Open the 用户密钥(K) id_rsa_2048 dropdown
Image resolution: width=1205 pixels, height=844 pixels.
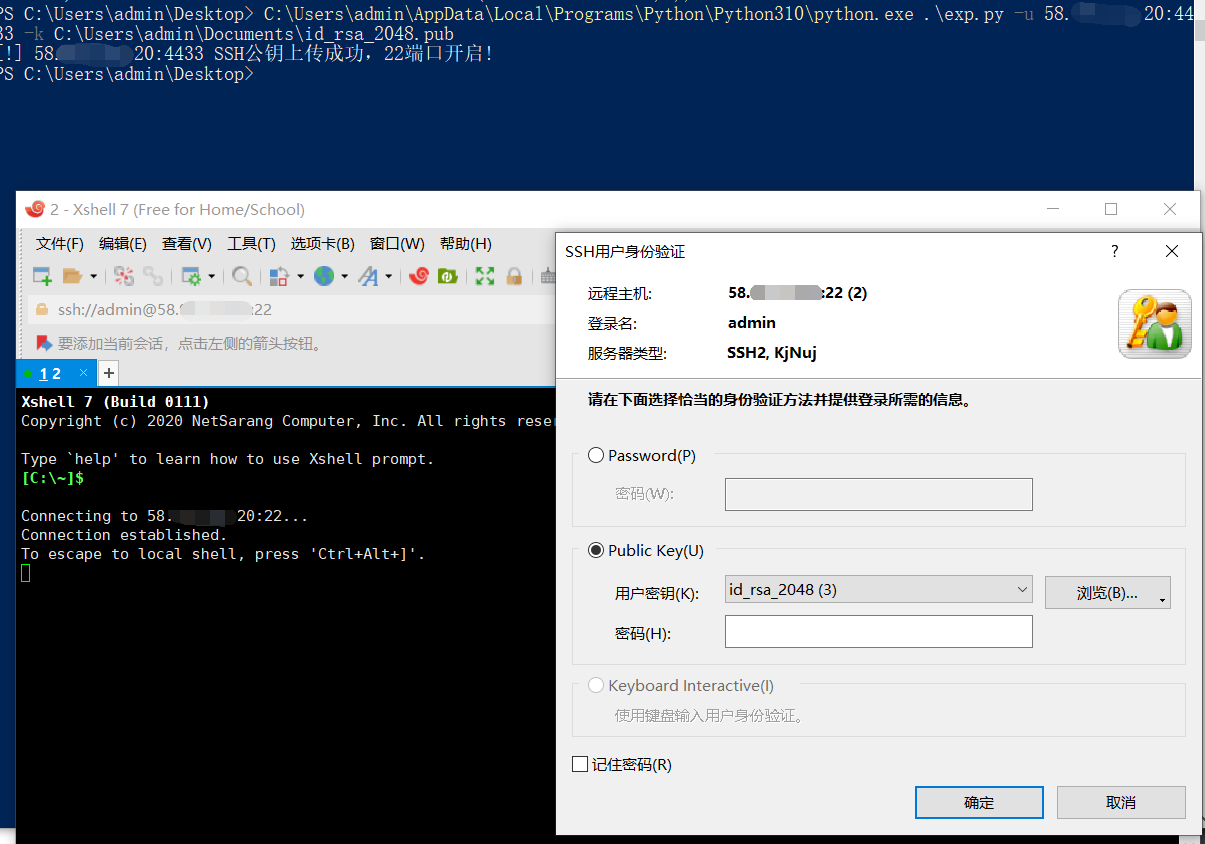(x=879, y=590)
